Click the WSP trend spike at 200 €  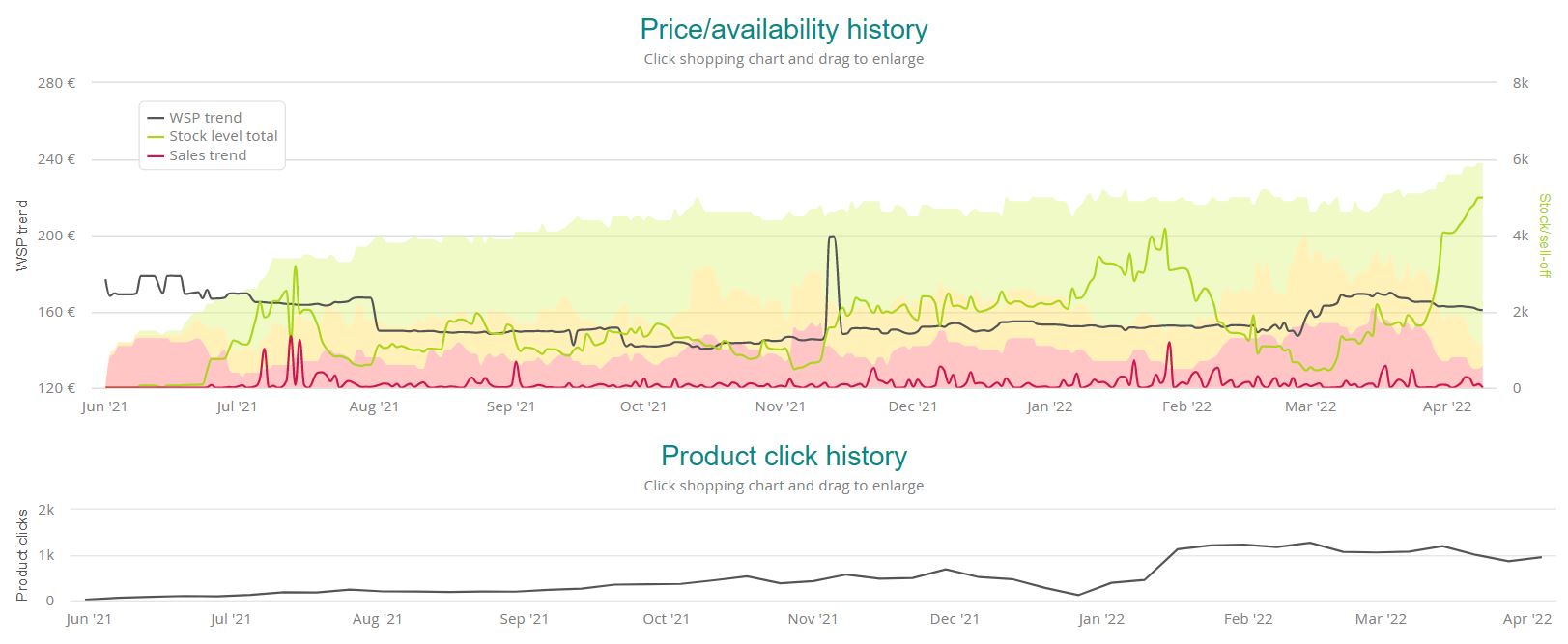point(832,237)
